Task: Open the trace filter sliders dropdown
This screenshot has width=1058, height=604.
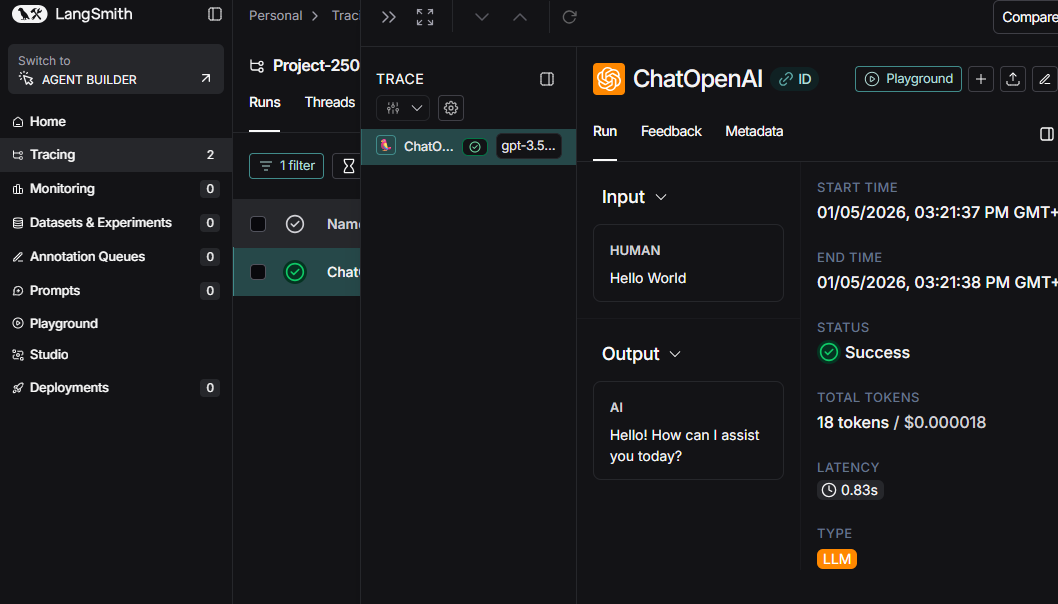Action: (x=403, y=108)
